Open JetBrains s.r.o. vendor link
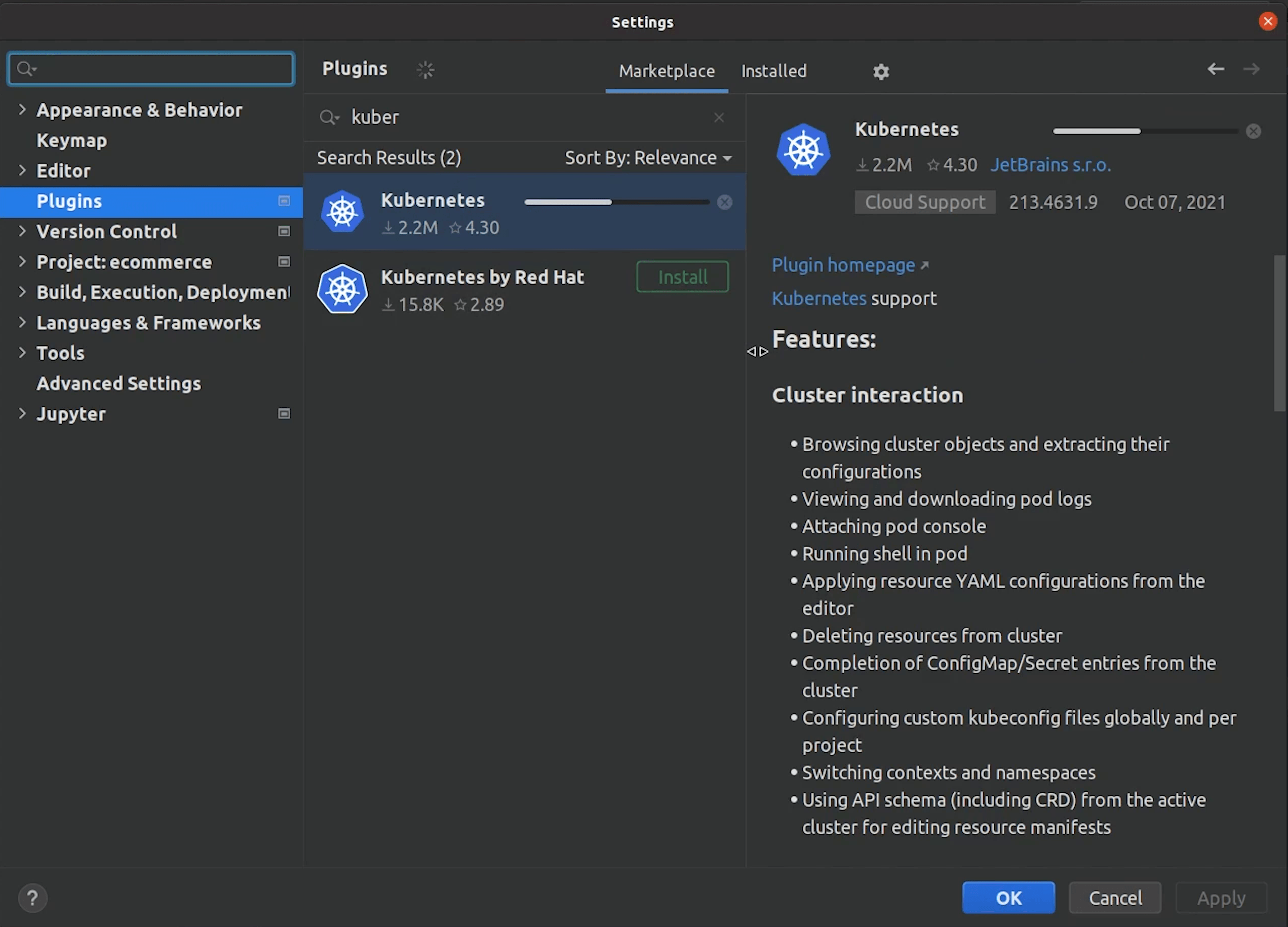The image size is (1288, 927). pyautogui.click(x=1050, y=165)
